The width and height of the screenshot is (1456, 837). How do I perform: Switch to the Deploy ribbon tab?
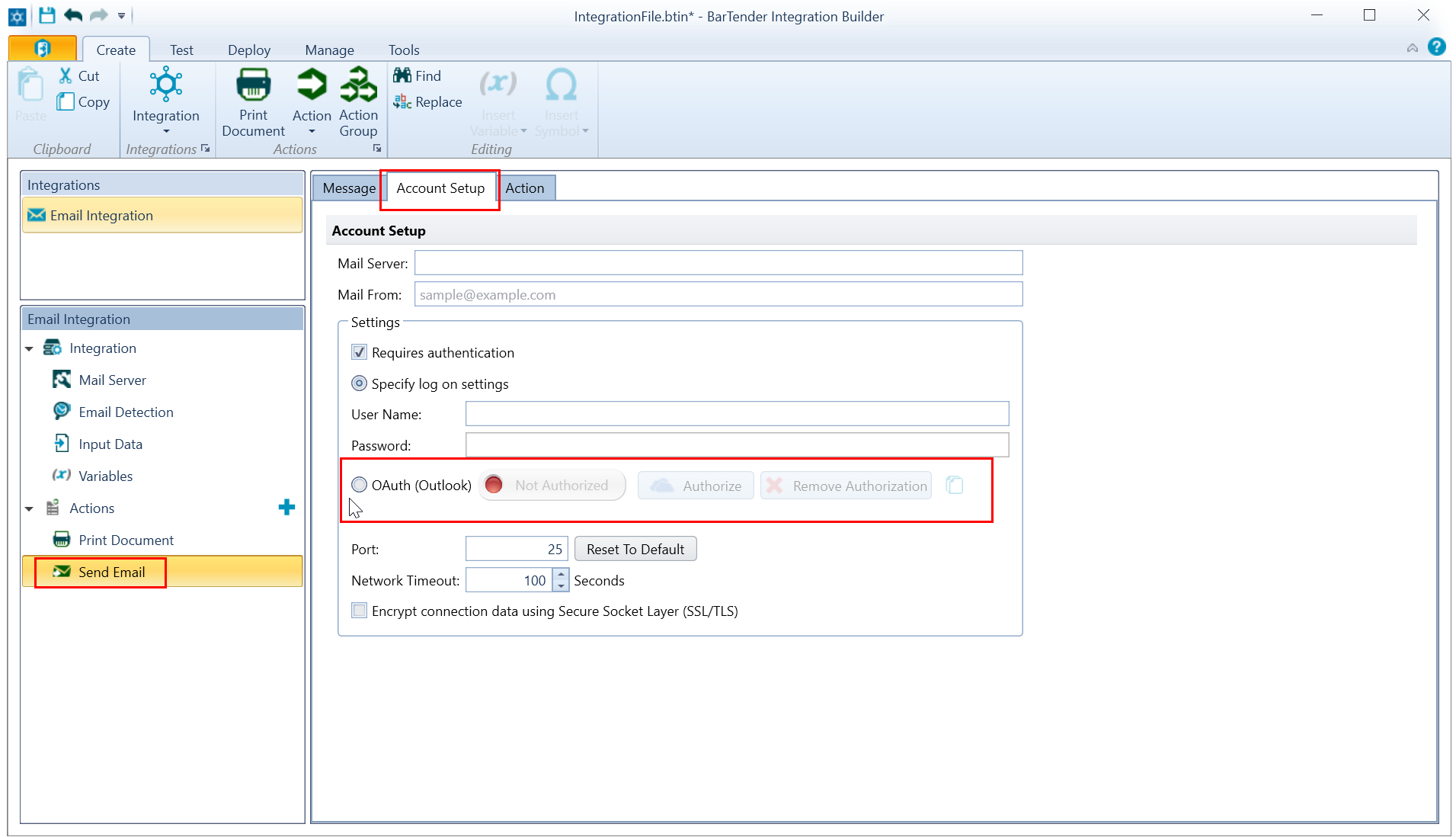coord(249,50)
